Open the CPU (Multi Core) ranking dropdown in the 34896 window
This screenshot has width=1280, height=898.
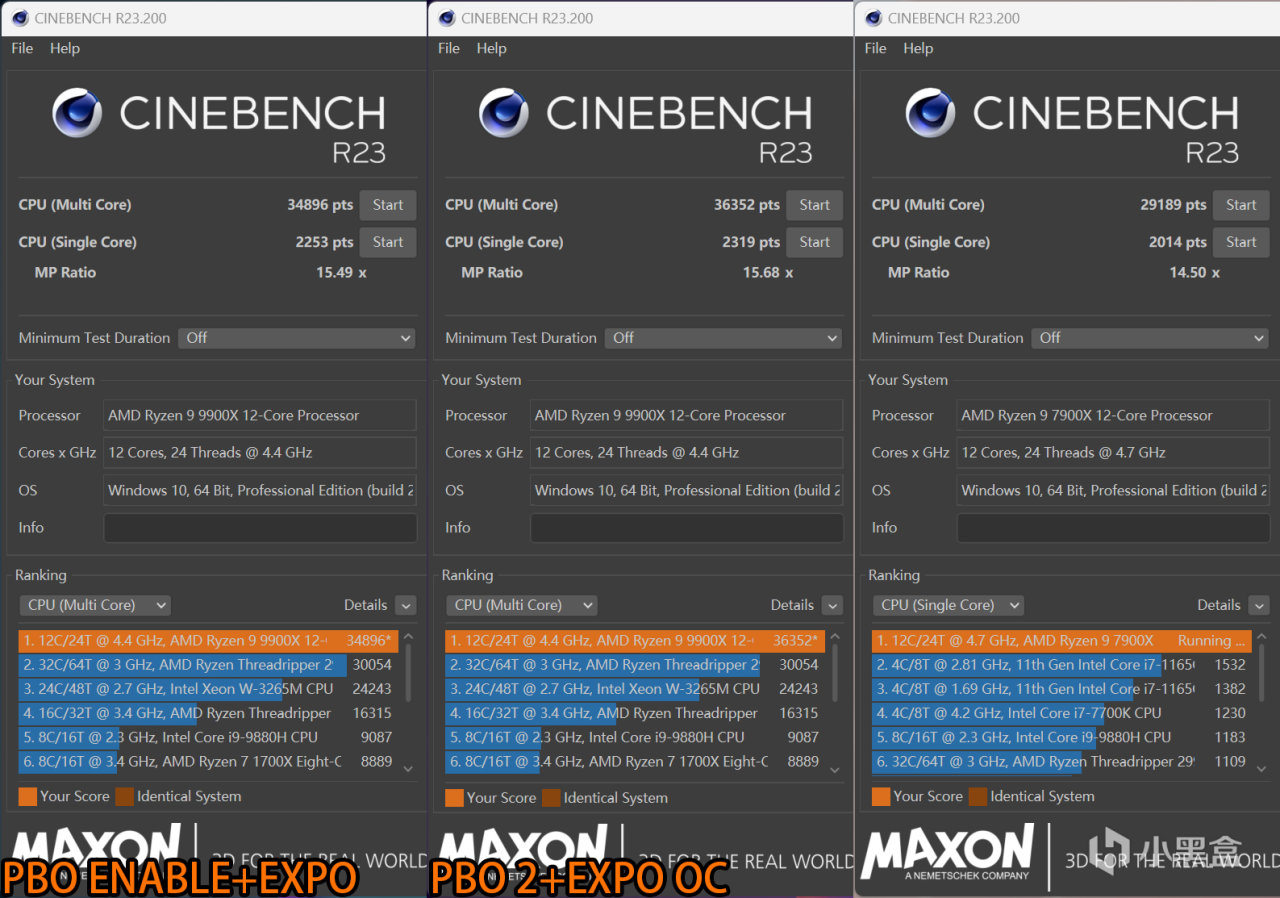[x=95, y=605]
